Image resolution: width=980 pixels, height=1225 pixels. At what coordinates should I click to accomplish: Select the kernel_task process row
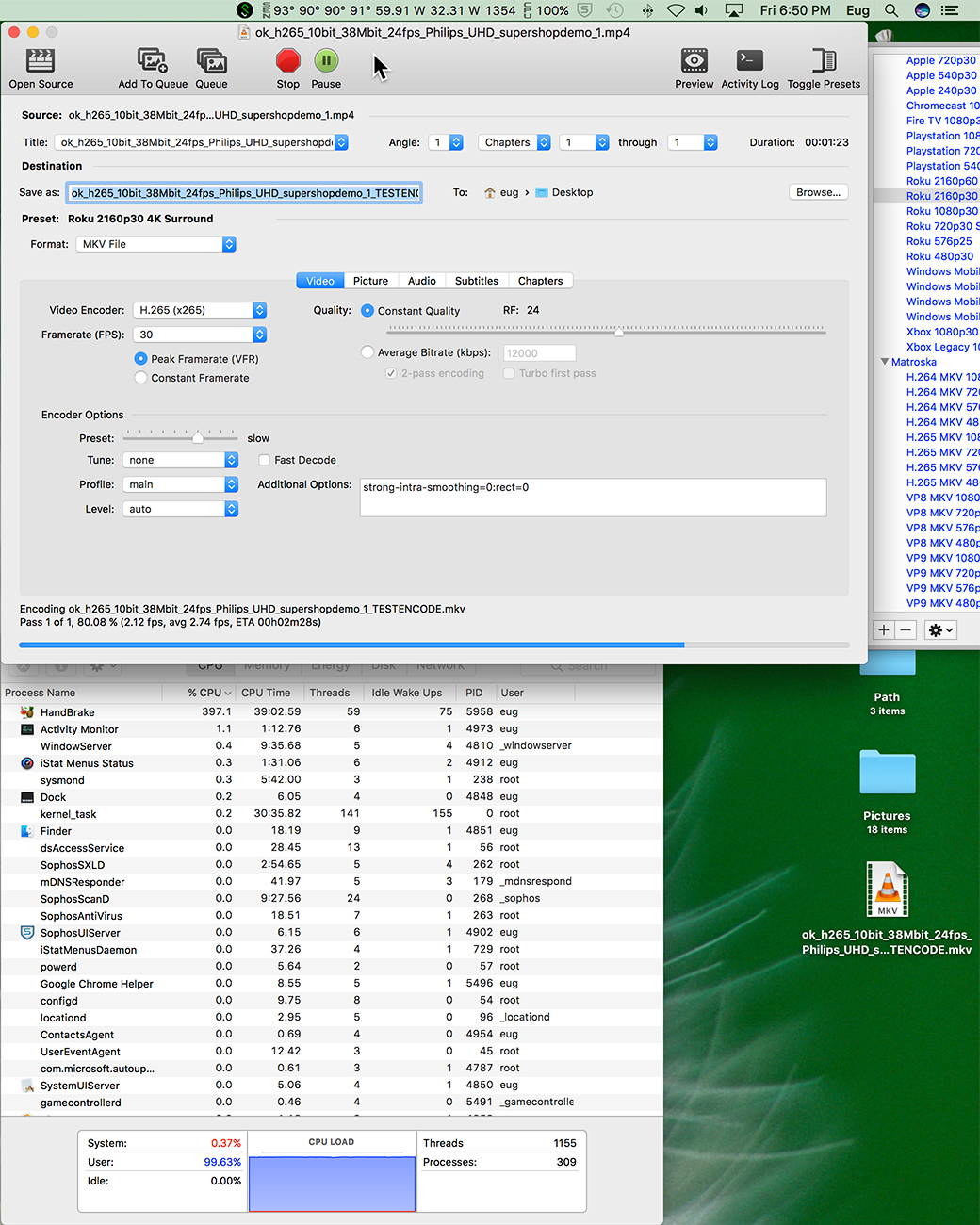click(330, 814)
